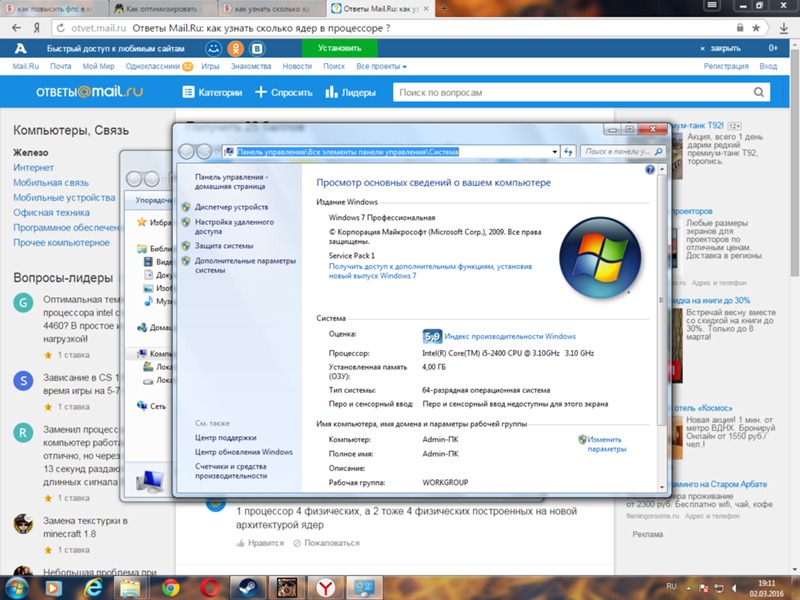Switch to the "как повысить фпс" browser tab
This screenshot has width=800, height=600.
pyautogui.click(x=55, y=9)
